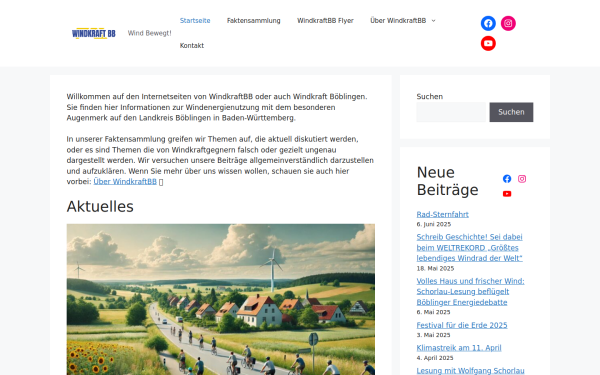Open the Volles Haus und frischer Wind post
600x375 pixels.
click(470, 292)
